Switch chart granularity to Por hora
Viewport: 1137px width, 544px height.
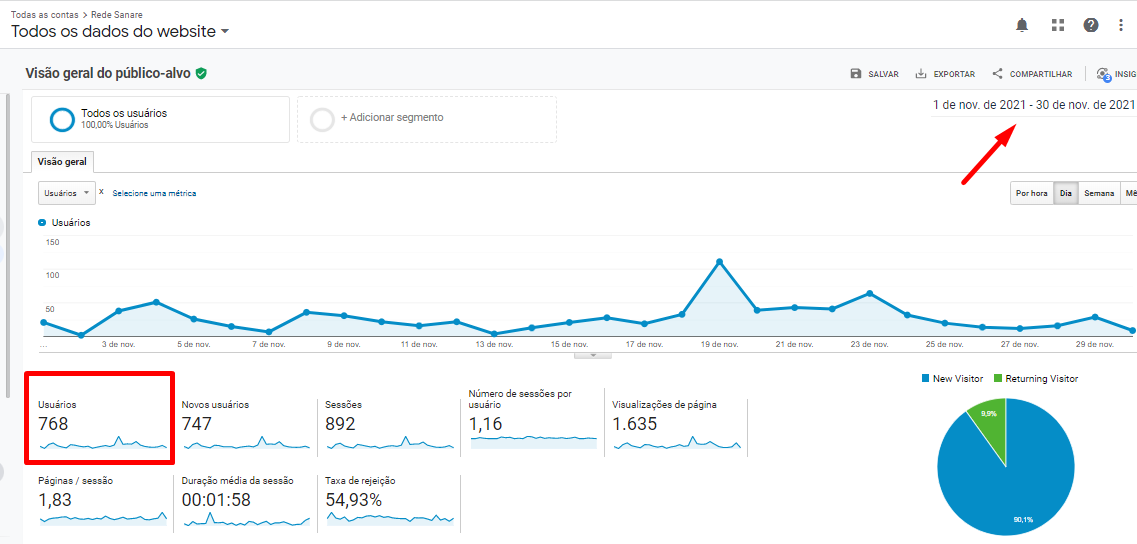(x=1031, y=193)
